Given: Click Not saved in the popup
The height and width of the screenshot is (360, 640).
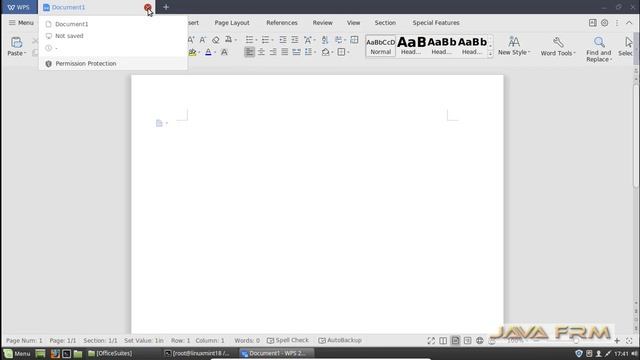Looking at the screenshot, I should tap(69, 36).
